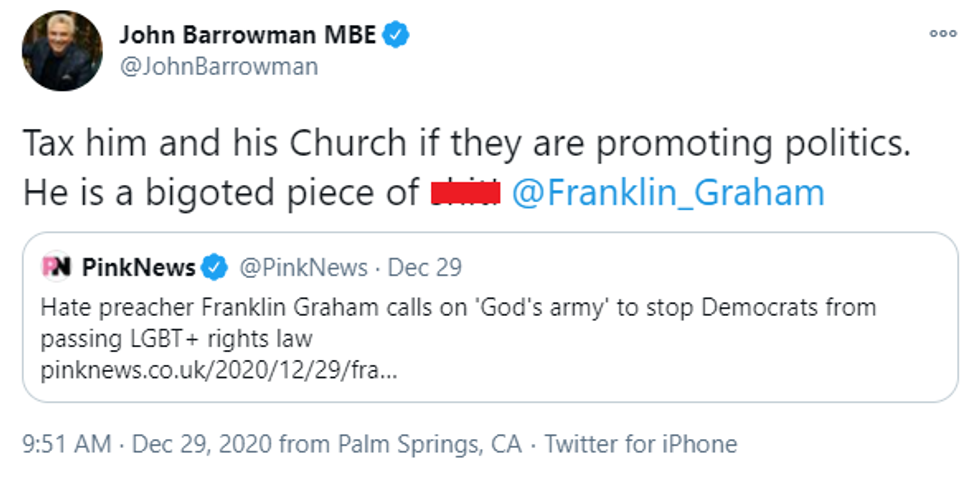Viewport: 980px width, 480px height.
Task: Open the John Barrowman MBE display name
Action: (248, 35)
